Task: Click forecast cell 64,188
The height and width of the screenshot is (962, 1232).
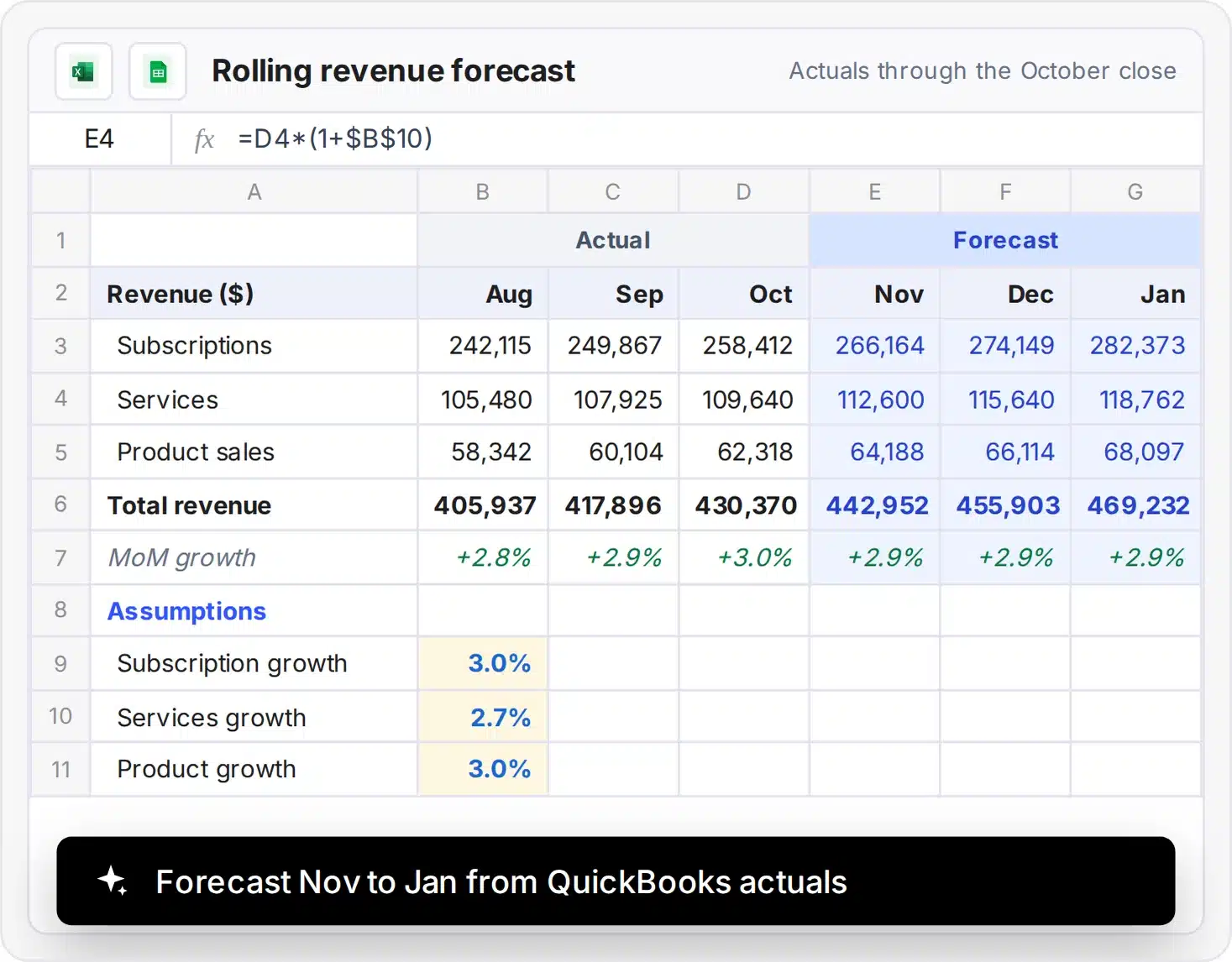Action: (x=874, y=452)
